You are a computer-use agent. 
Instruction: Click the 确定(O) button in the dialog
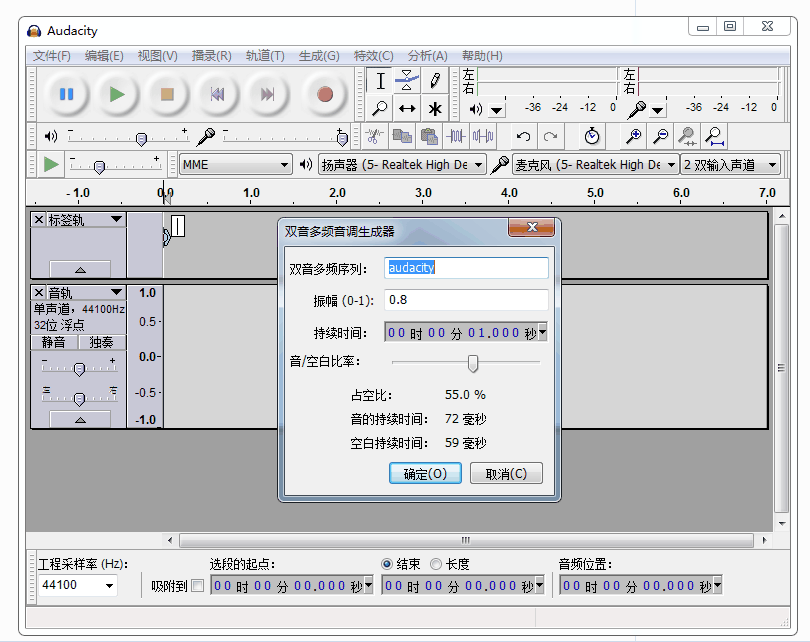click(424, 473)
